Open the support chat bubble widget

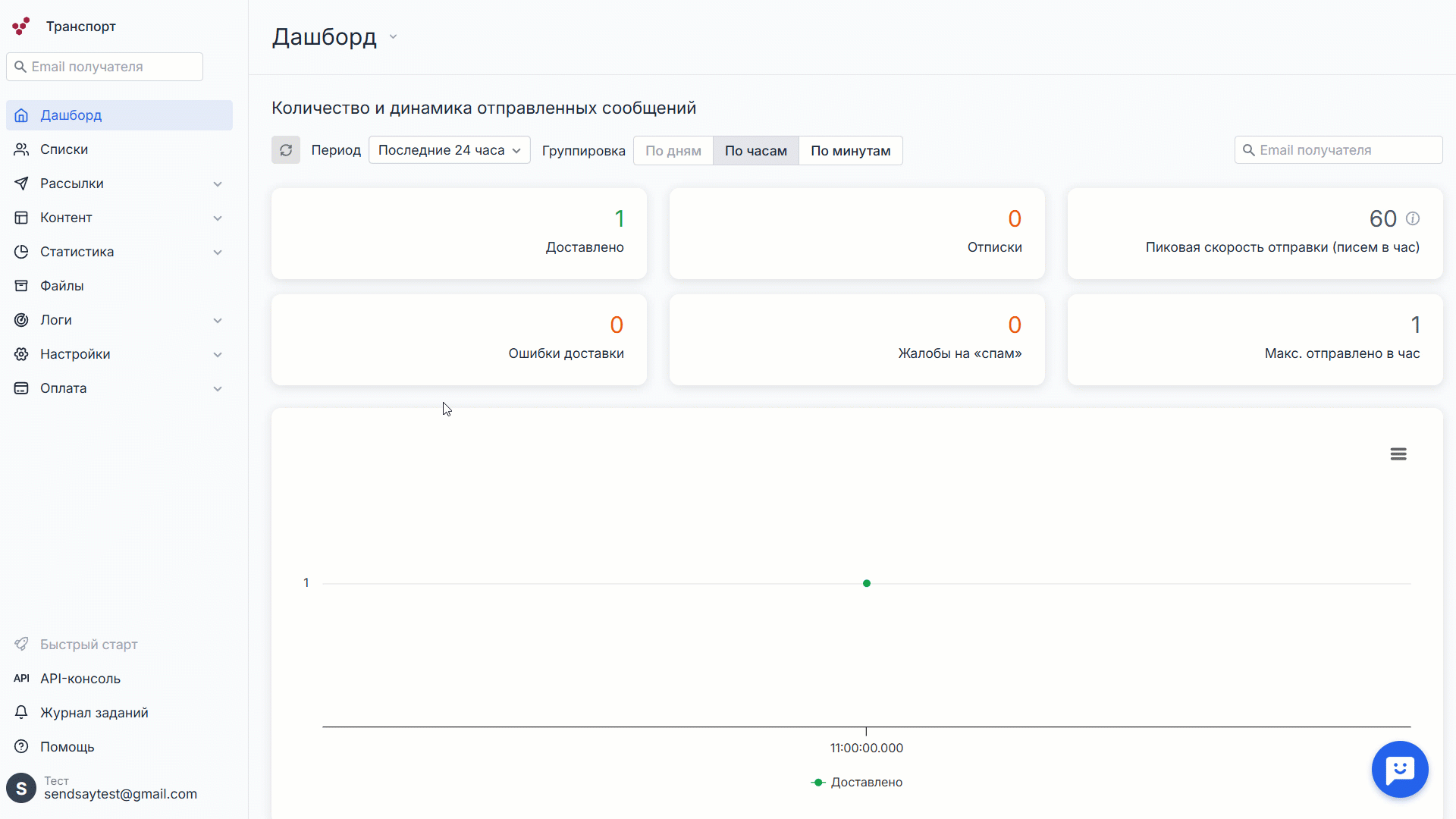pos(1399,769)
